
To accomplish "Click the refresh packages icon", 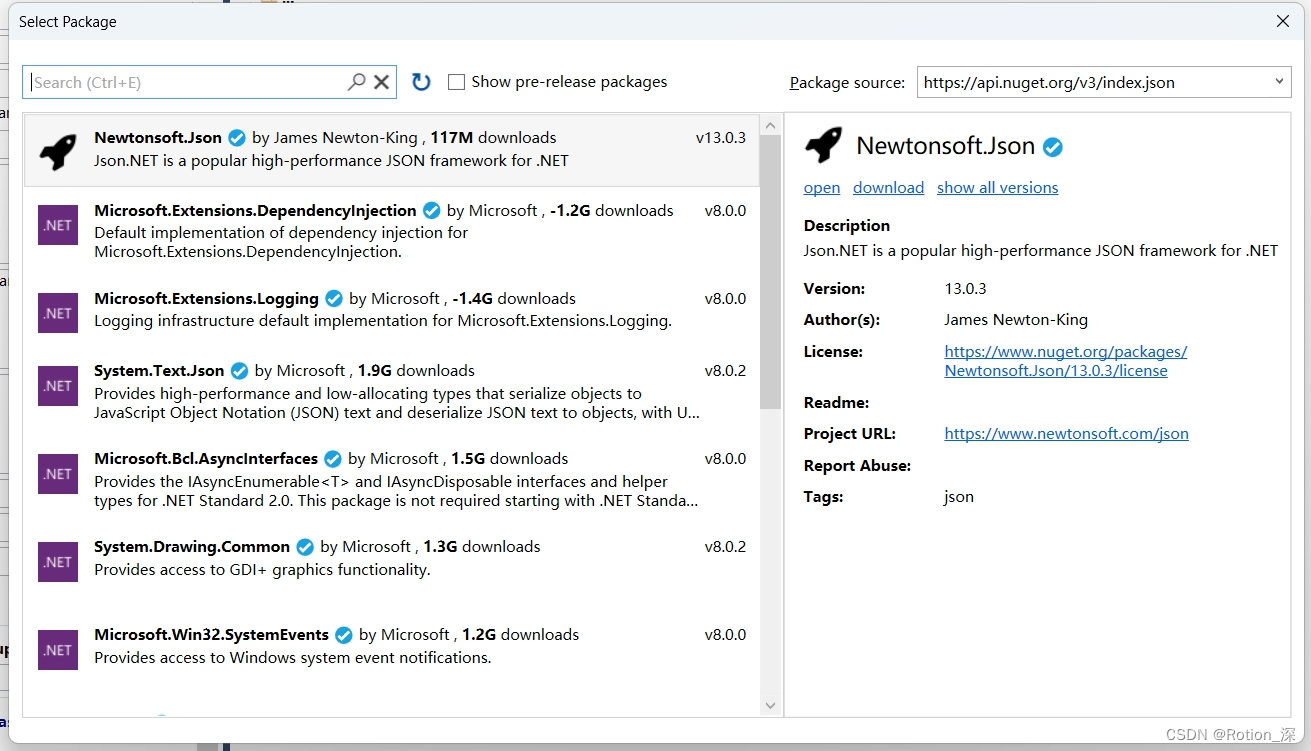I will 420,81.
